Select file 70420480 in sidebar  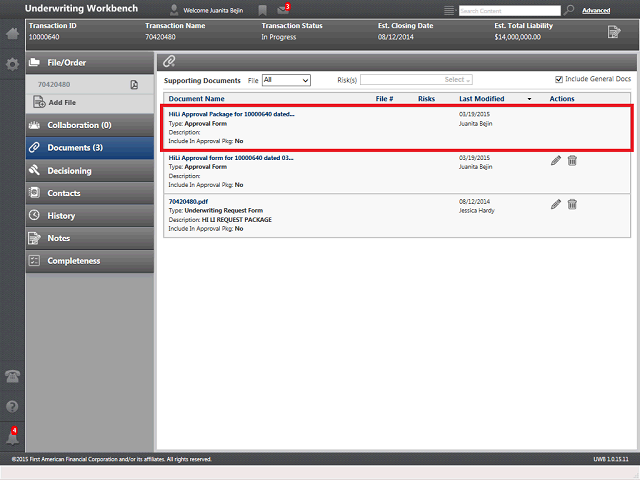(x=54, y=84)
